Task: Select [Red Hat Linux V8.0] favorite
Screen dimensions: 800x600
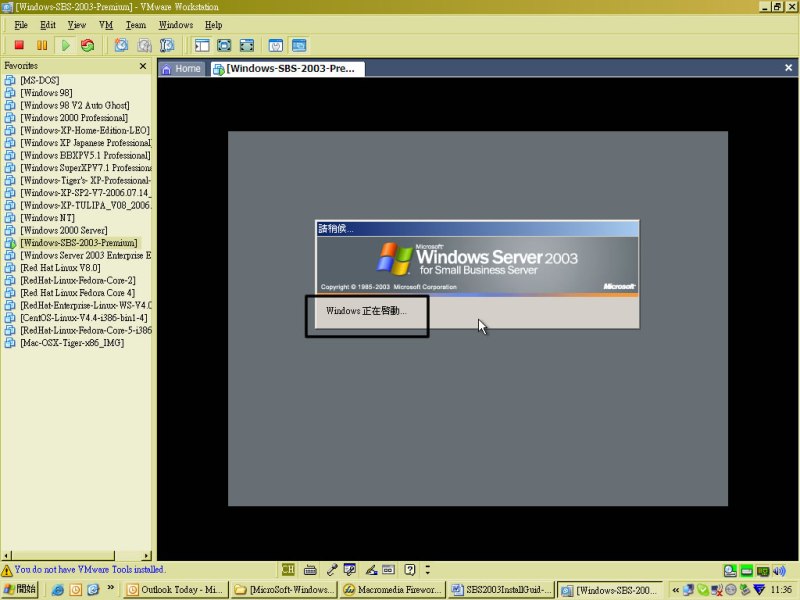Action: 60,268
